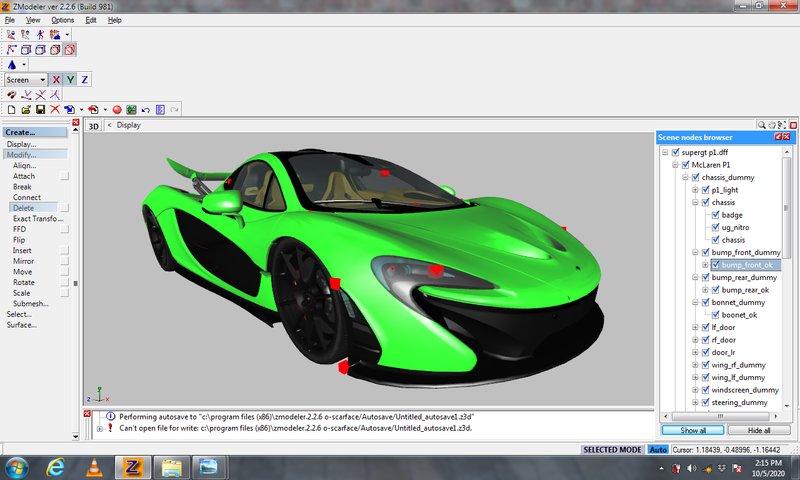Click the second crossed axes icon
This screenshot has height=480, width=800.
tap(40, 95)
